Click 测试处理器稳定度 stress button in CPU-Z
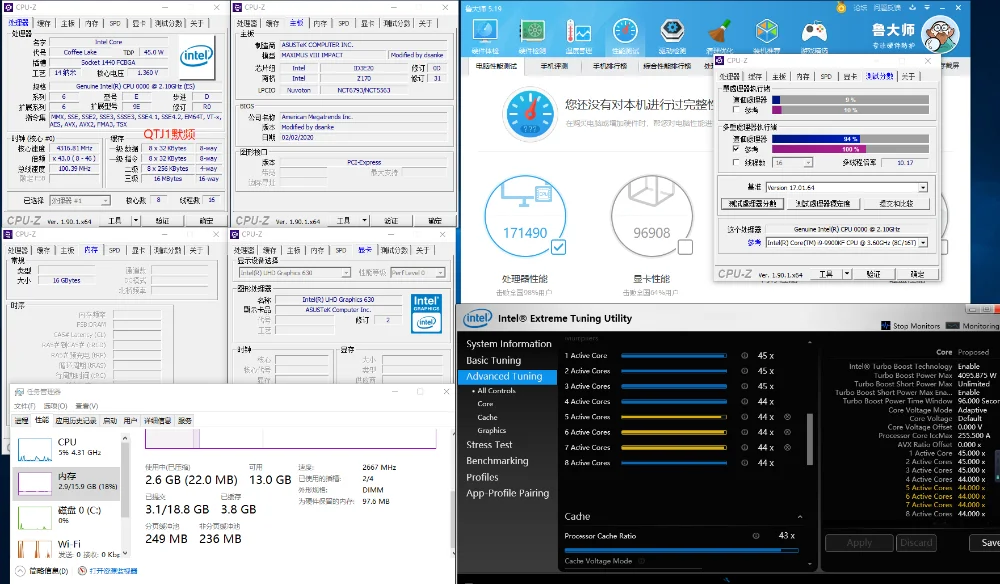This screenshot has height=584, width=1000. [x=823, y=203]
